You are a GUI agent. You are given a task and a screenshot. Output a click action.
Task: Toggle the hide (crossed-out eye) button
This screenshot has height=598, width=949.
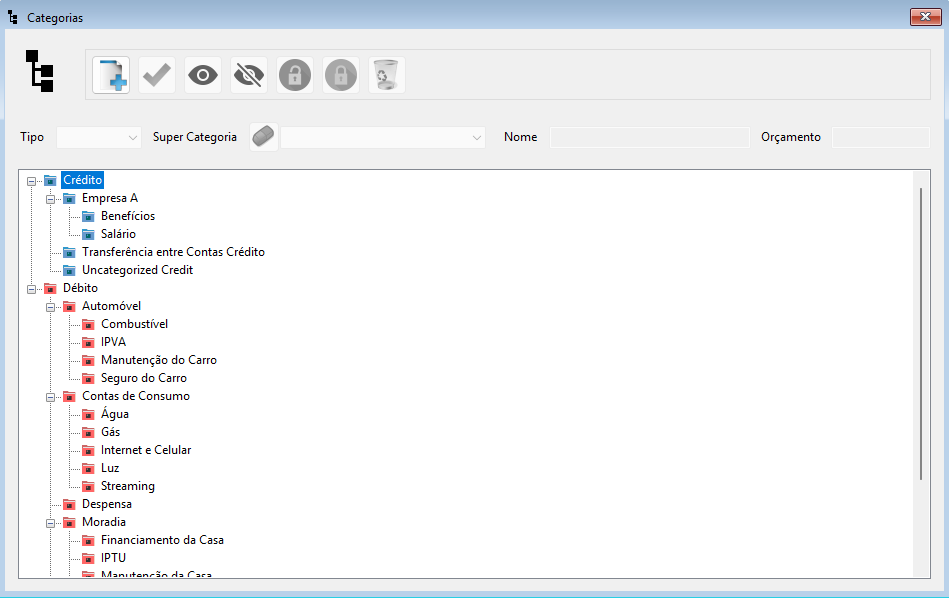point(249,75)
